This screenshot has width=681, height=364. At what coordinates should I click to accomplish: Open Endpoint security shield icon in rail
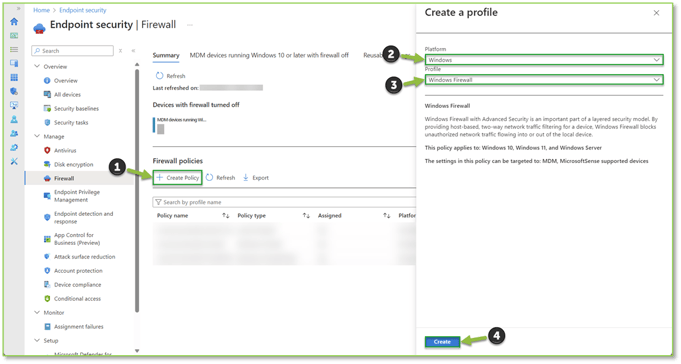[x=14, y=91]
